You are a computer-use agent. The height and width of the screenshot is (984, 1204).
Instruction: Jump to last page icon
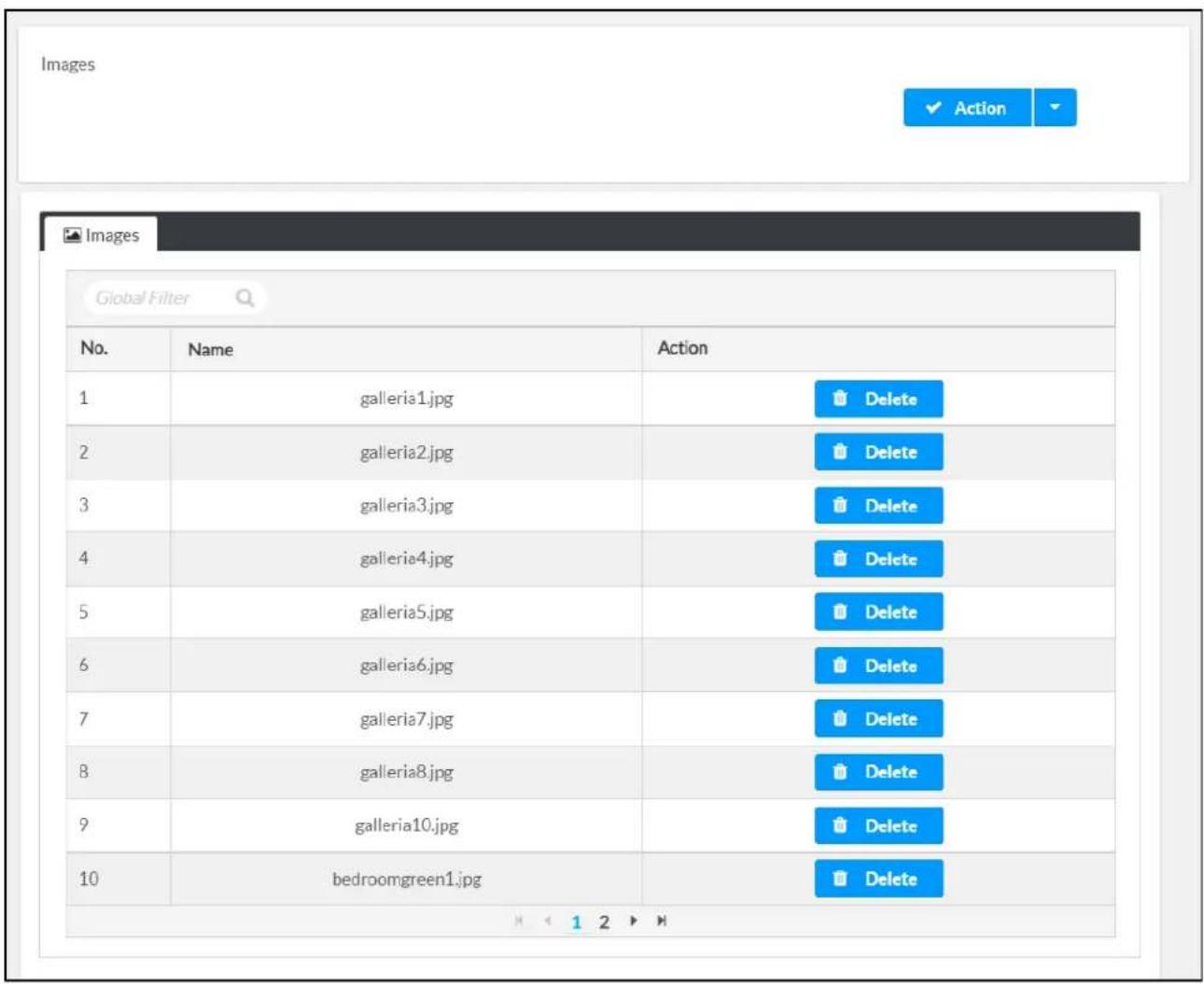tap(661, 921)
